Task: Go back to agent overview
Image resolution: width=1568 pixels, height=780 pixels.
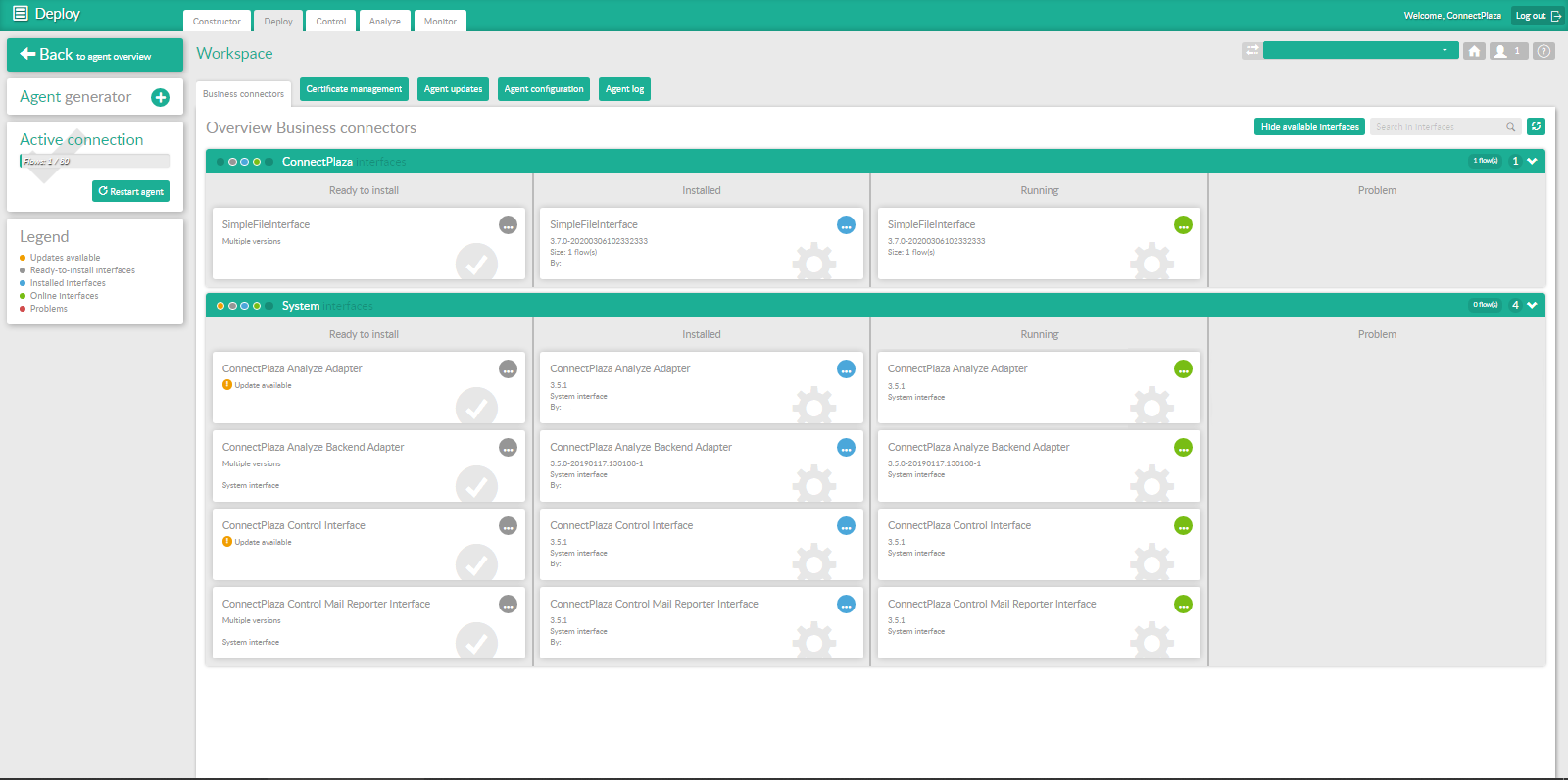Action: click(x=95, y=55)
